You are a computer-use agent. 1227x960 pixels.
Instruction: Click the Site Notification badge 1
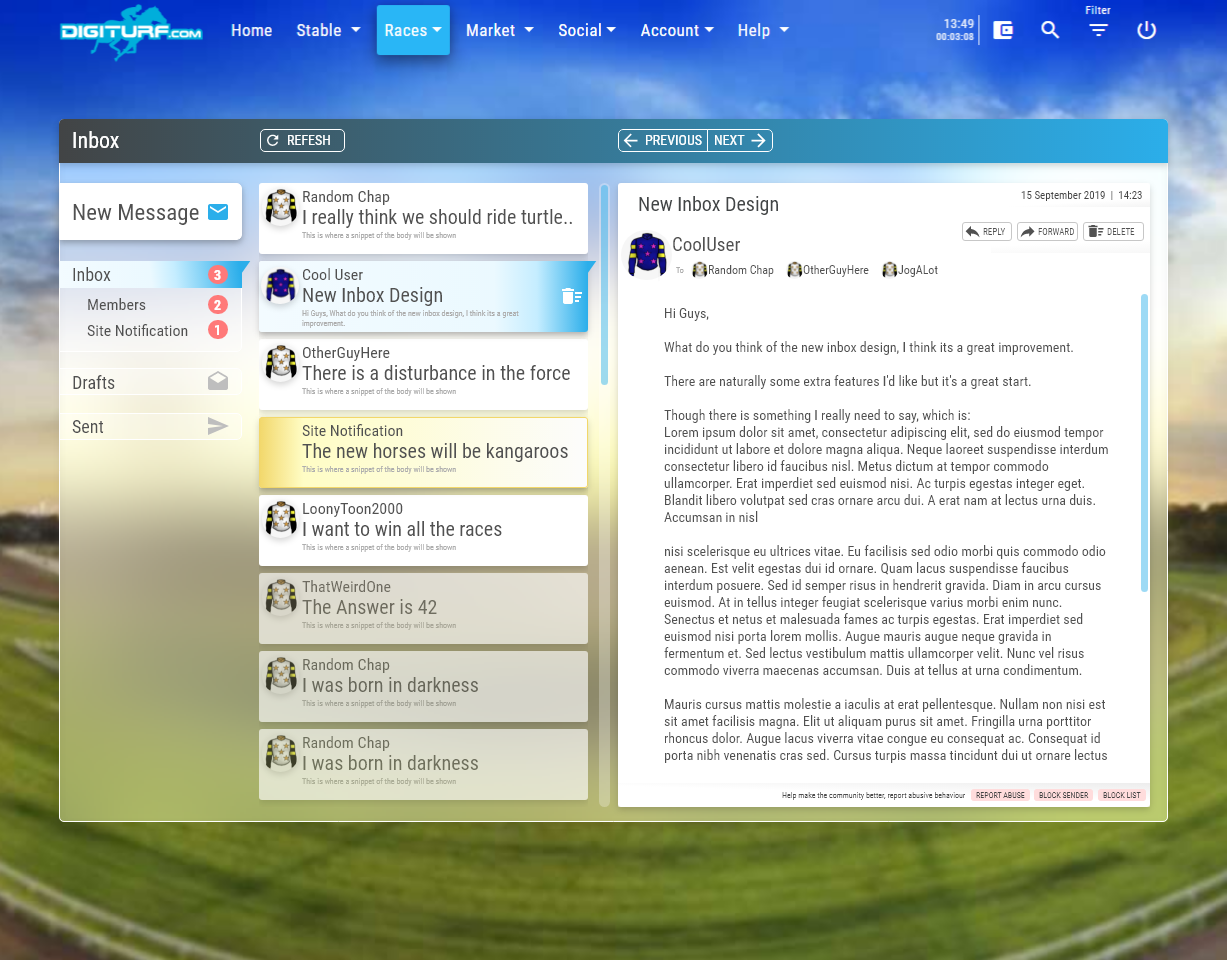click(x=217, y=330)
